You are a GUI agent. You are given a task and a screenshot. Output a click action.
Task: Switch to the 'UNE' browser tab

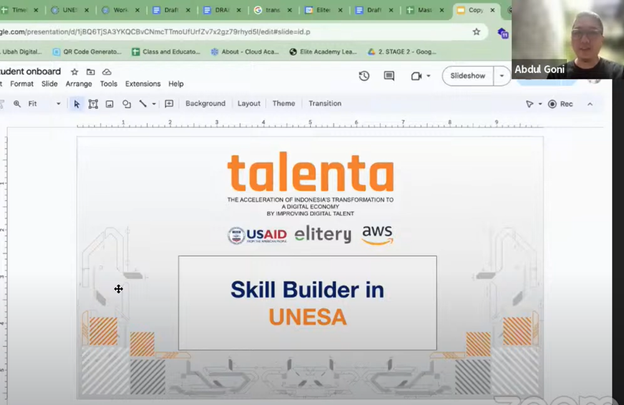coord(70,10)
